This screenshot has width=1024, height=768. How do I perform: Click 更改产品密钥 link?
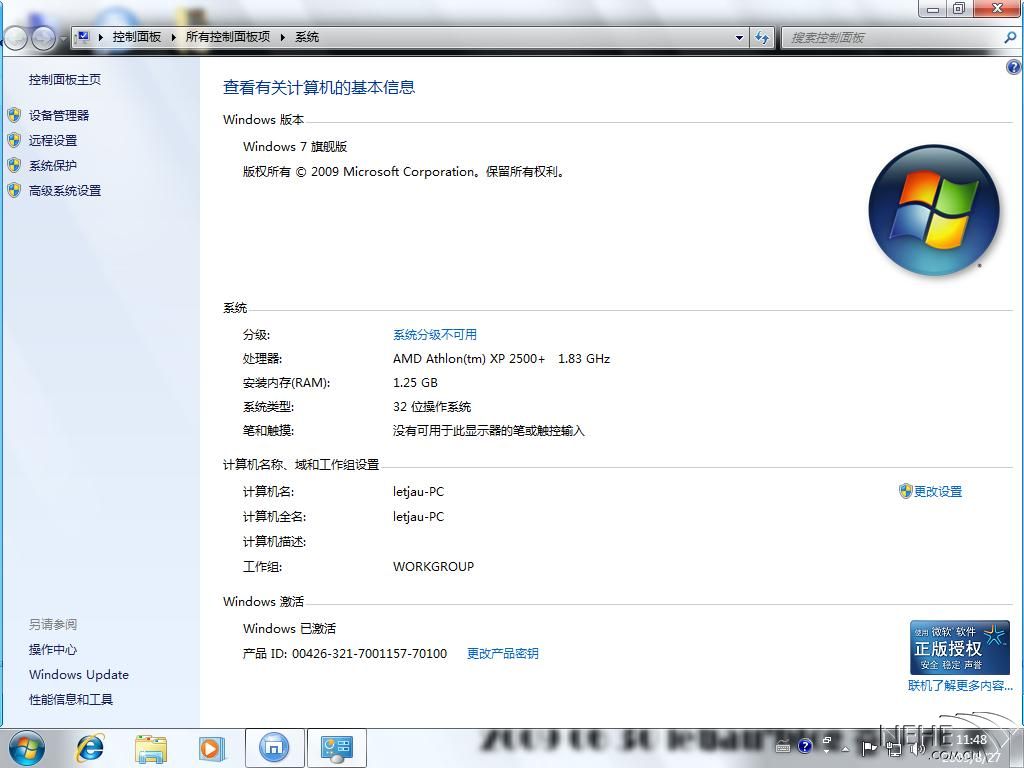(503, 654)
